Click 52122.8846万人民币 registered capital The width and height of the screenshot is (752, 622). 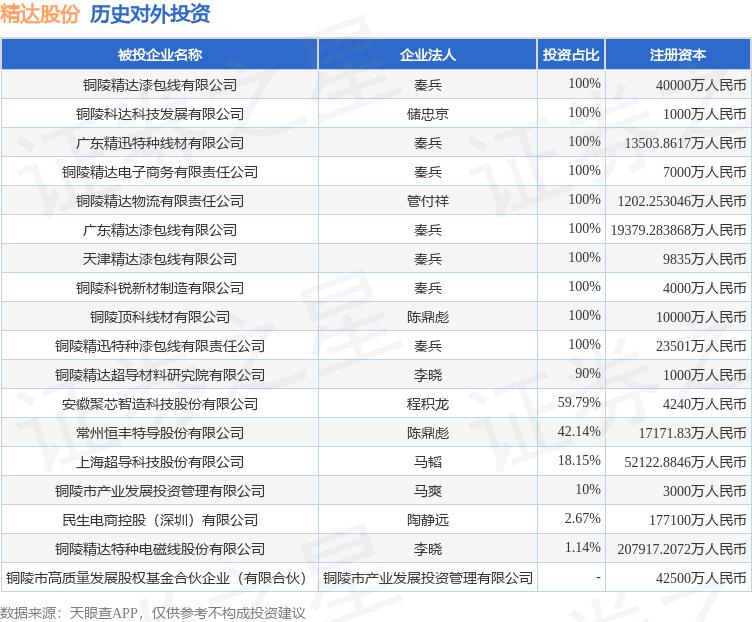[685, 462]
